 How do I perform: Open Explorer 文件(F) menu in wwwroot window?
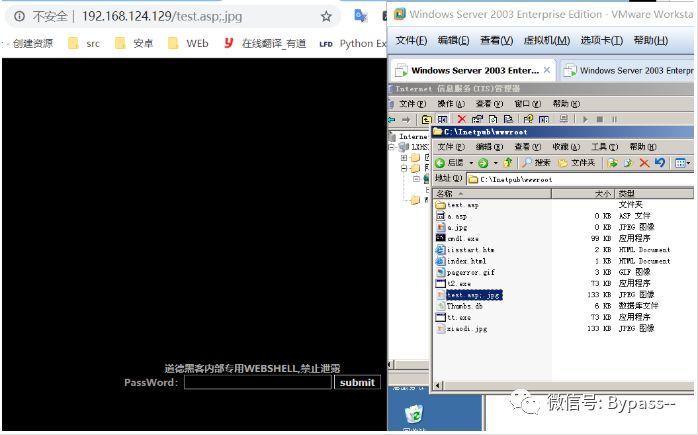(450, 147)
